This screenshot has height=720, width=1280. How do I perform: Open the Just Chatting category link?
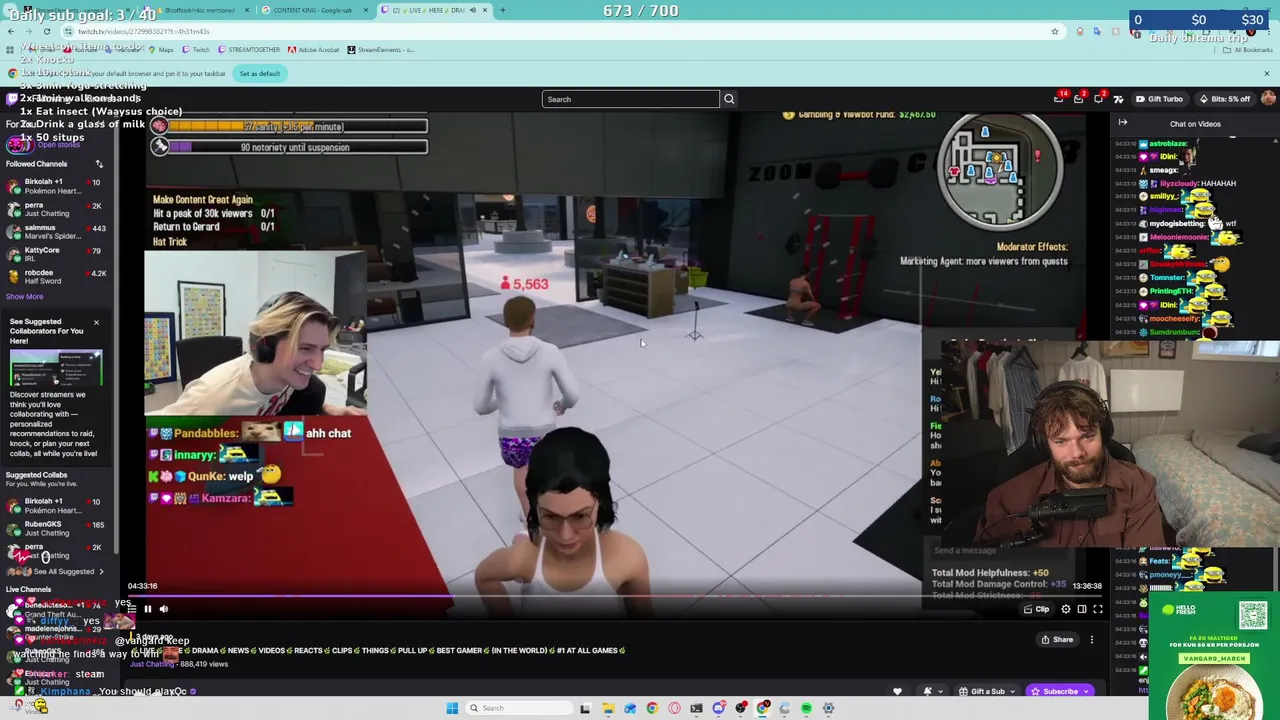pyautogui.click(x=152, y=664)
